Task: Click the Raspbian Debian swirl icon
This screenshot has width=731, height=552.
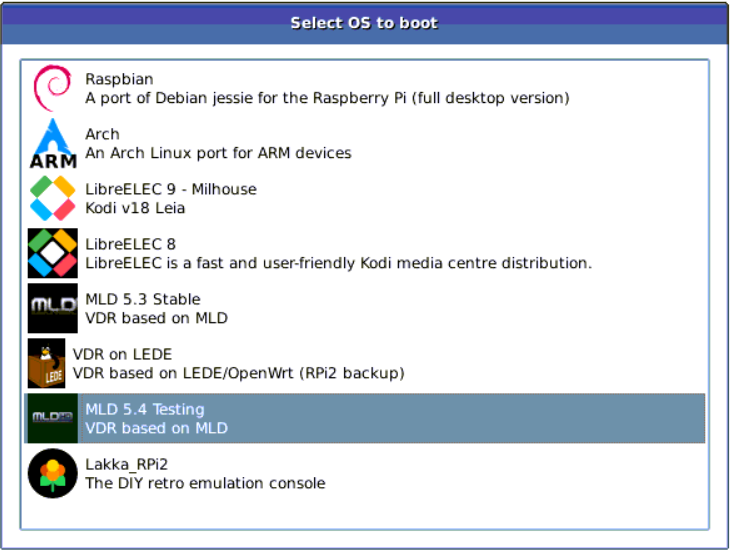Action: [52, 88]
